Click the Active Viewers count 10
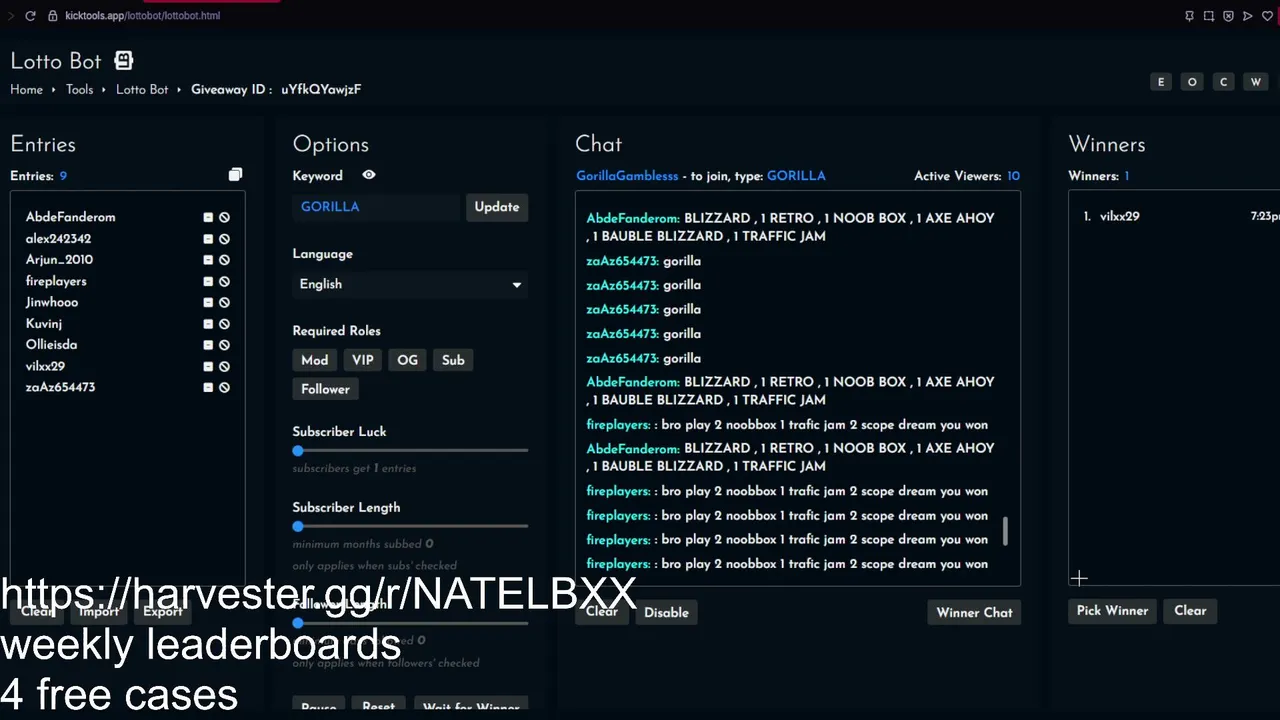This screenshot has width=1280, height=720. point(1013,176)
